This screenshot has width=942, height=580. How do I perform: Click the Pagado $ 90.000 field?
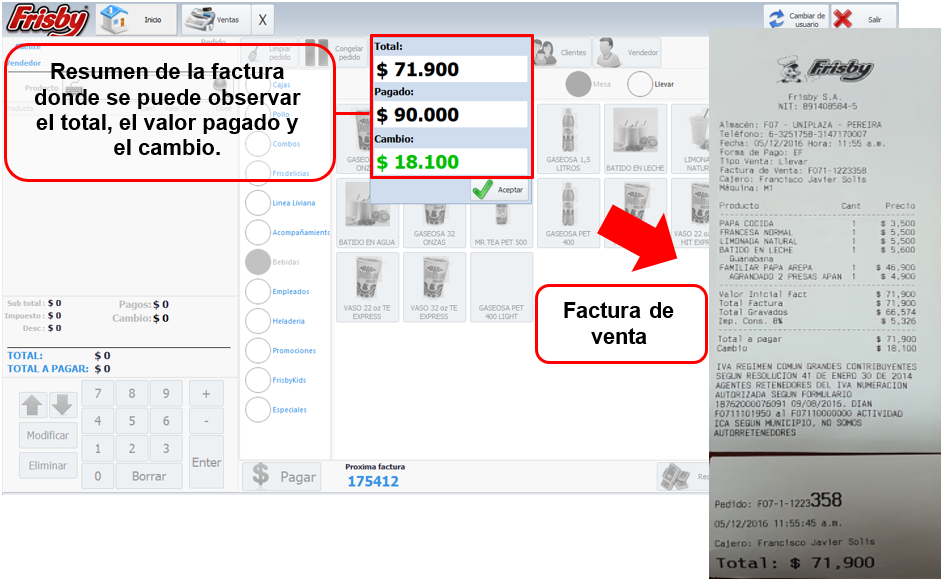point(450,114)
